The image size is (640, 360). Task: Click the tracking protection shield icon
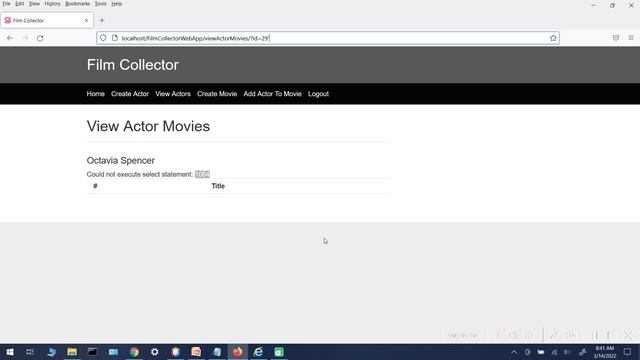103,38
